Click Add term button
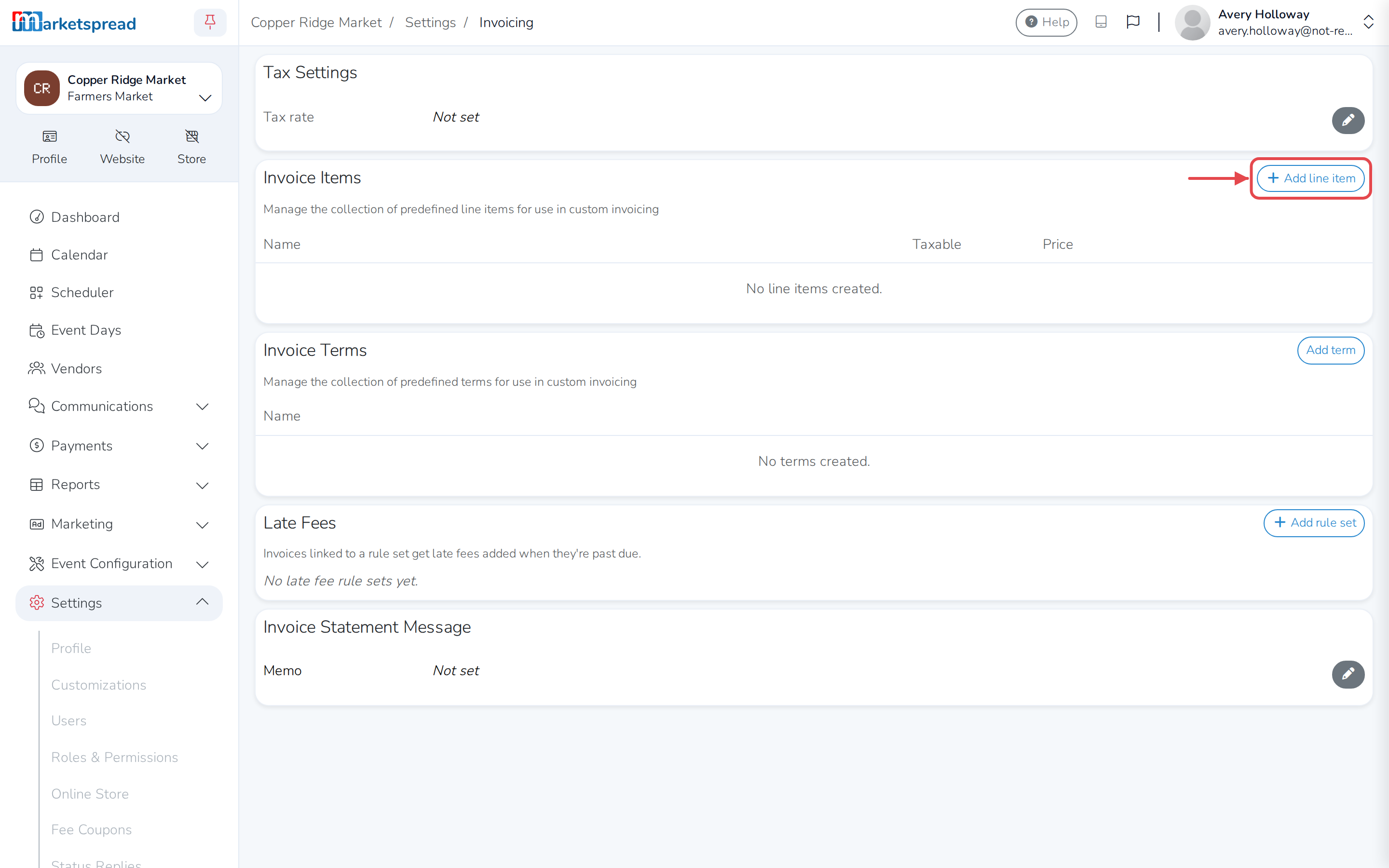 tap(1331, 350)
